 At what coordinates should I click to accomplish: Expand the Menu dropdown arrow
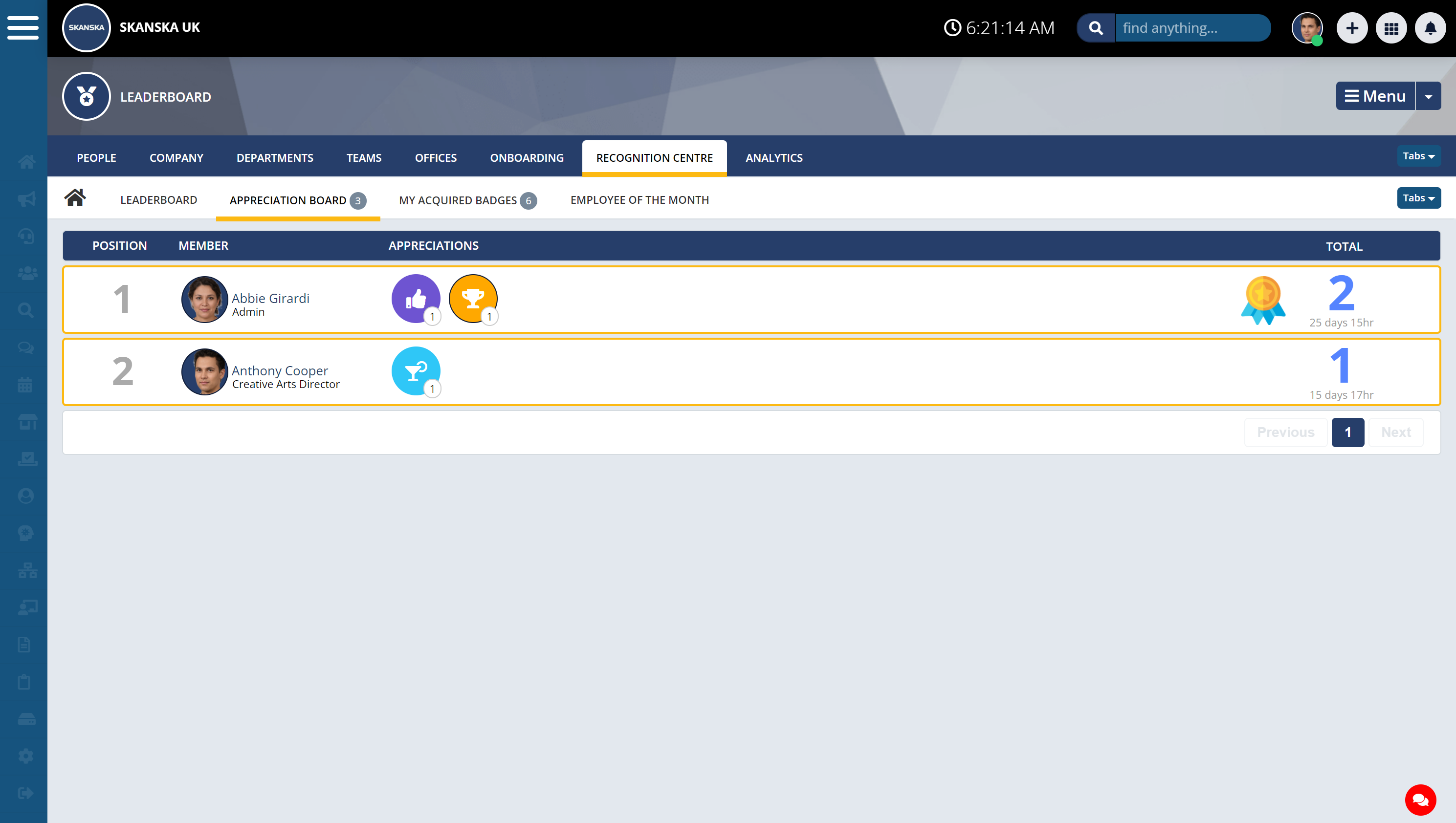tap(1428, 97)
